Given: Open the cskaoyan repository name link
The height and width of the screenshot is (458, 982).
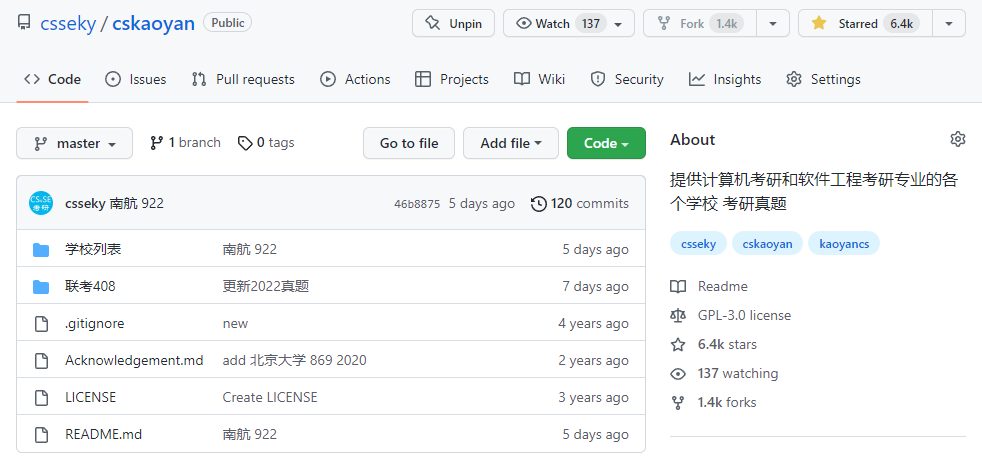Looking at the screenshot, I should tap(153, 24).
